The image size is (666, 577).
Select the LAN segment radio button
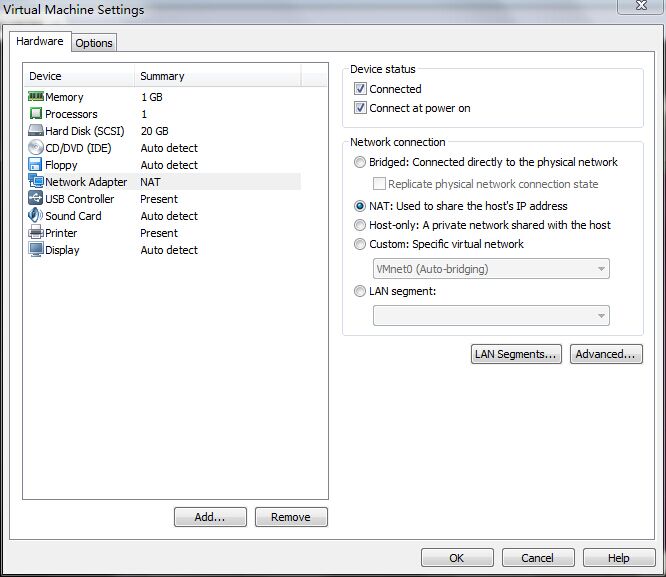tap(360, 291)
